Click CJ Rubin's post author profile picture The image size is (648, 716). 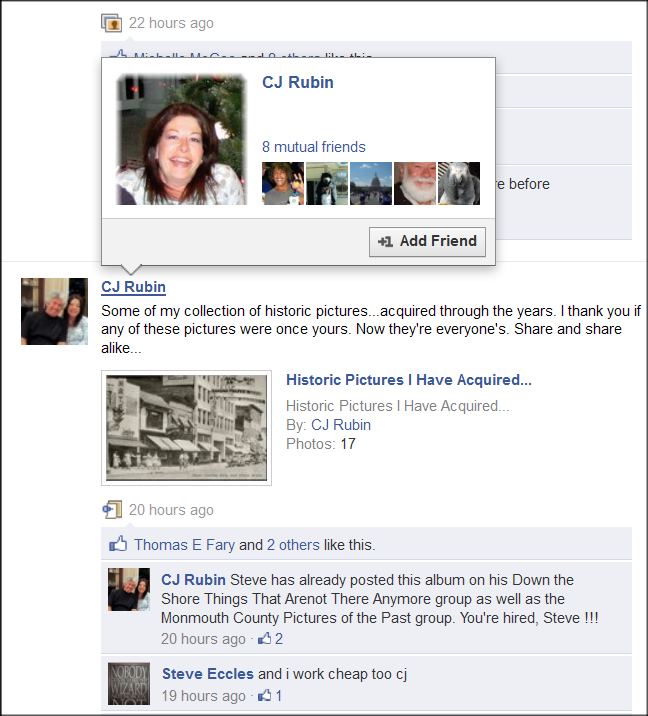(x=54, y=311)
